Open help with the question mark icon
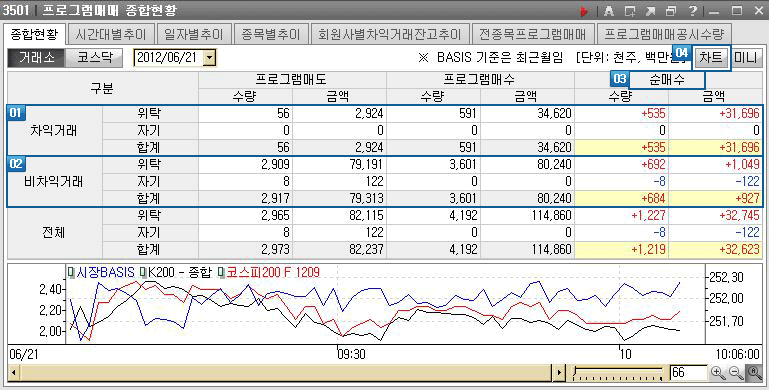This screenshot has height=390, width=769. point(692,10)
